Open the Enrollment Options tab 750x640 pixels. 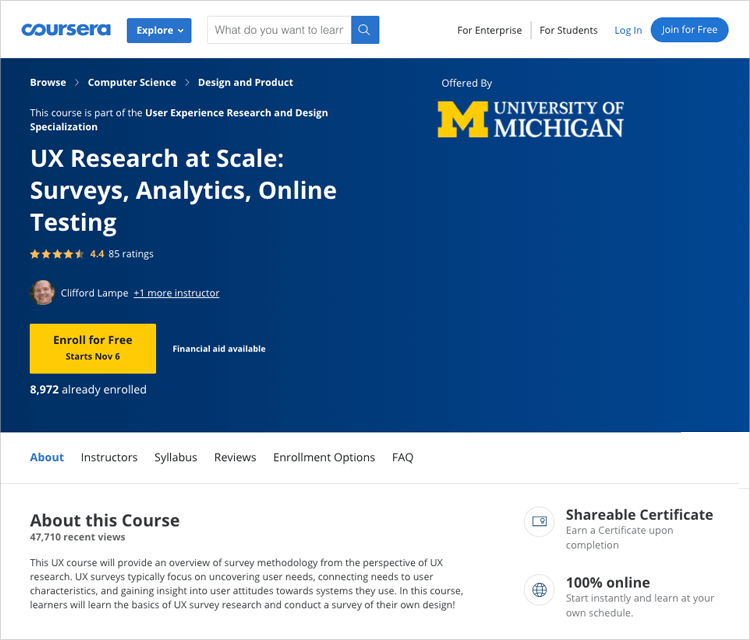(324, 457)
